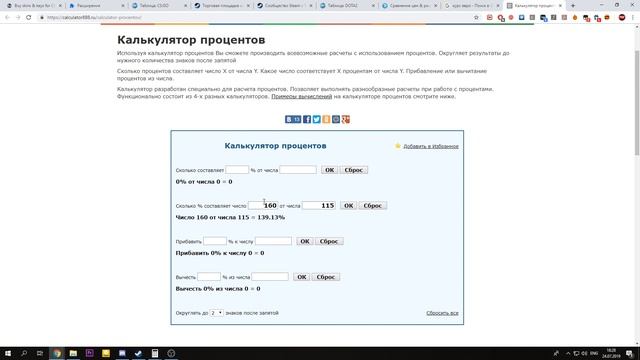The height and width of the screenshot is (360, 640).
Task: Click the field after % из числа
Action: pyautogui.click(x=270, y=276)
